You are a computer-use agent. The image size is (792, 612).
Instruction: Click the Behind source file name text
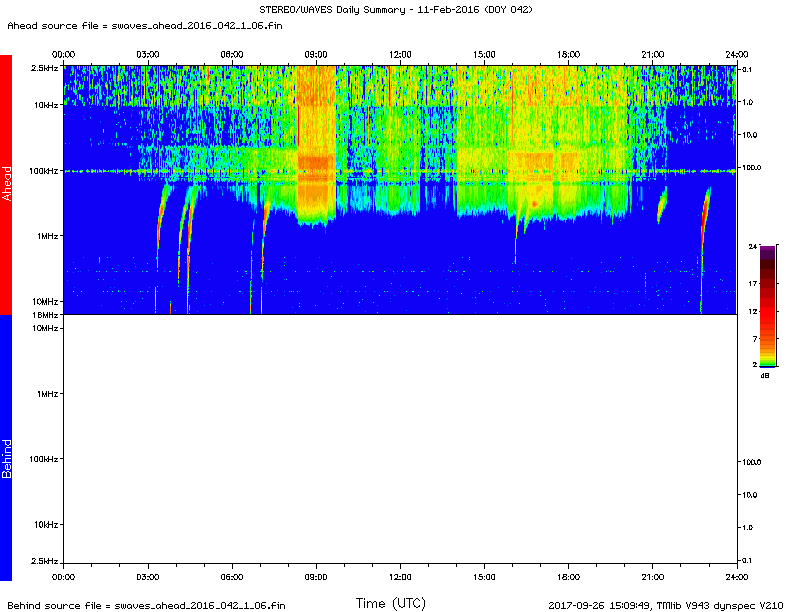click(x=146, y=605)
